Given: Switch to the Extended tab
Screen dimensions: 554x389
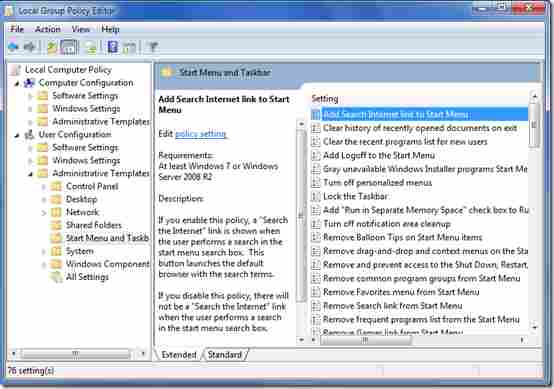Looking at the screenshot, I should (179, 355).
